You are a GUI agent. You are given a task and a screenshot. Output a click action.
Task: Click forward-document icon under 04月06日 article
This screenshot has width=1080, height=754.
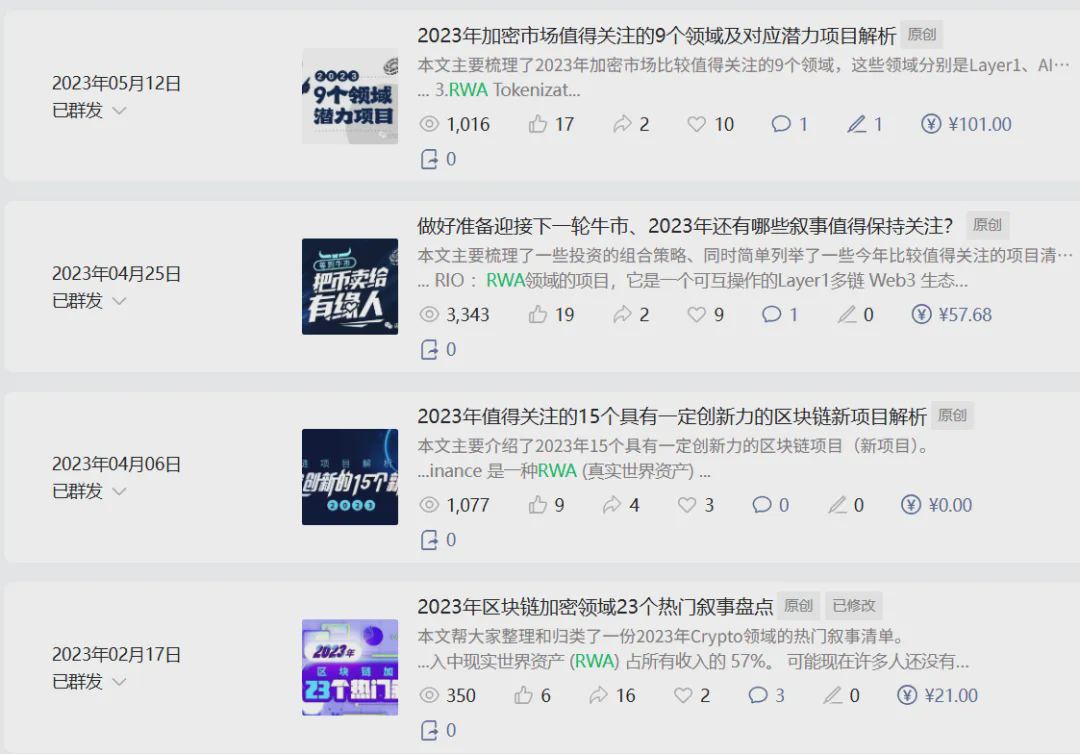click(429, 541)
